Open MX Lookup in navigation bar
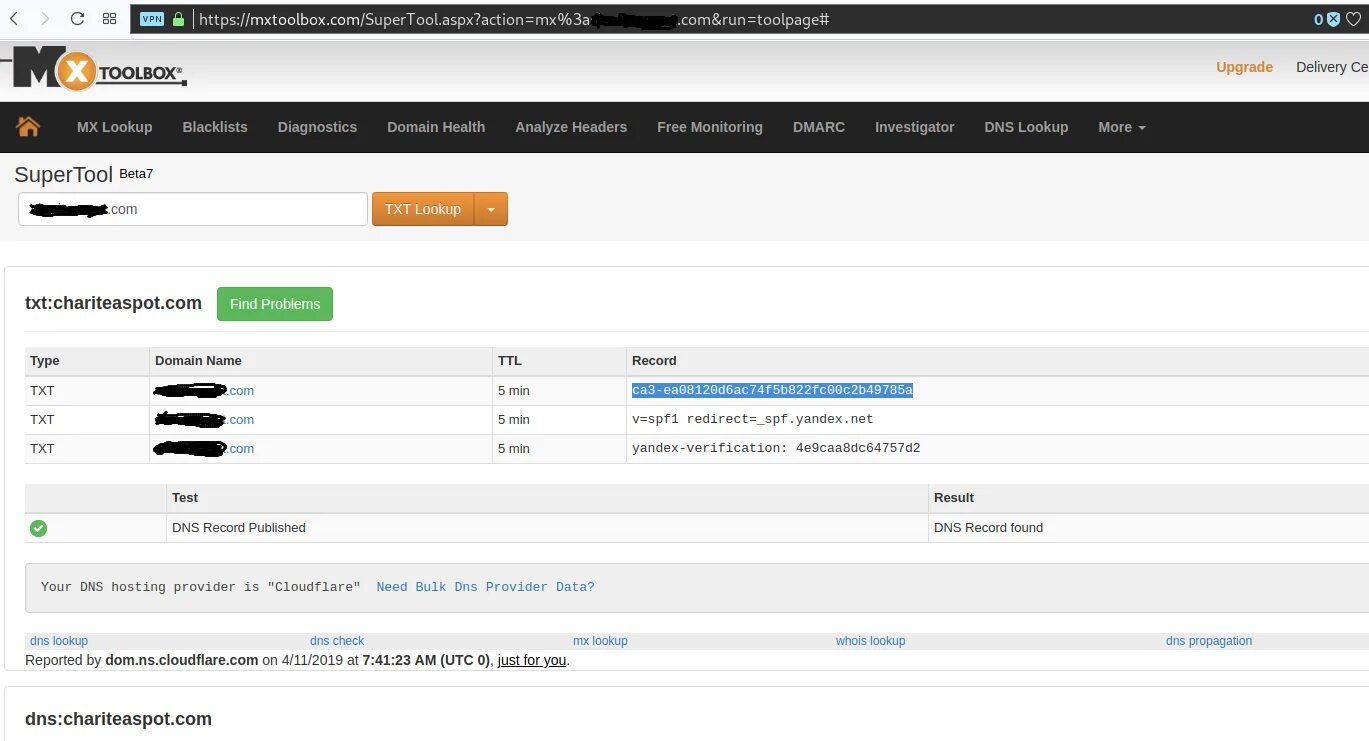The width and height of the screenshot is (1369, 741). pyautogui.click(x=114, y=127)
